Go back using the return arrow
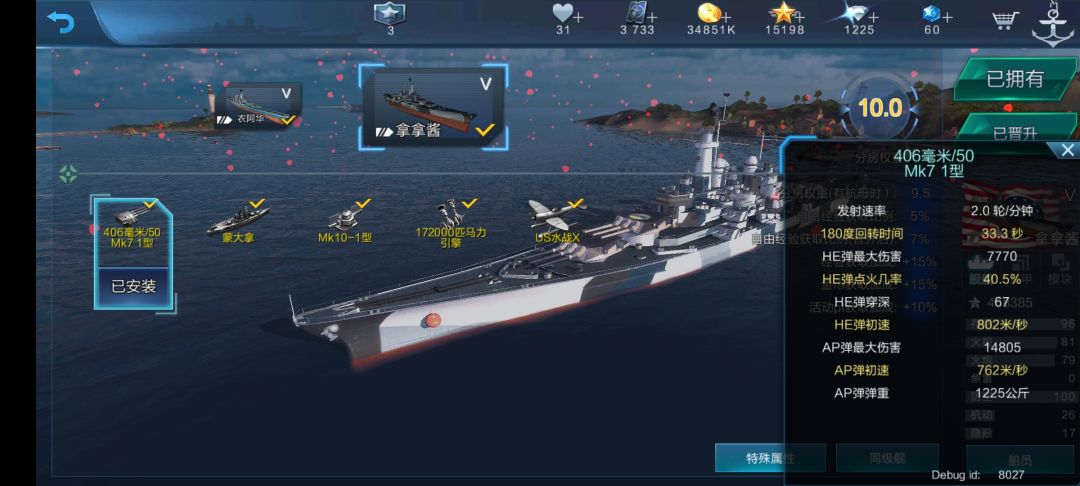Viewport: 1080px width, 486px height. click(x=61, y=21)
